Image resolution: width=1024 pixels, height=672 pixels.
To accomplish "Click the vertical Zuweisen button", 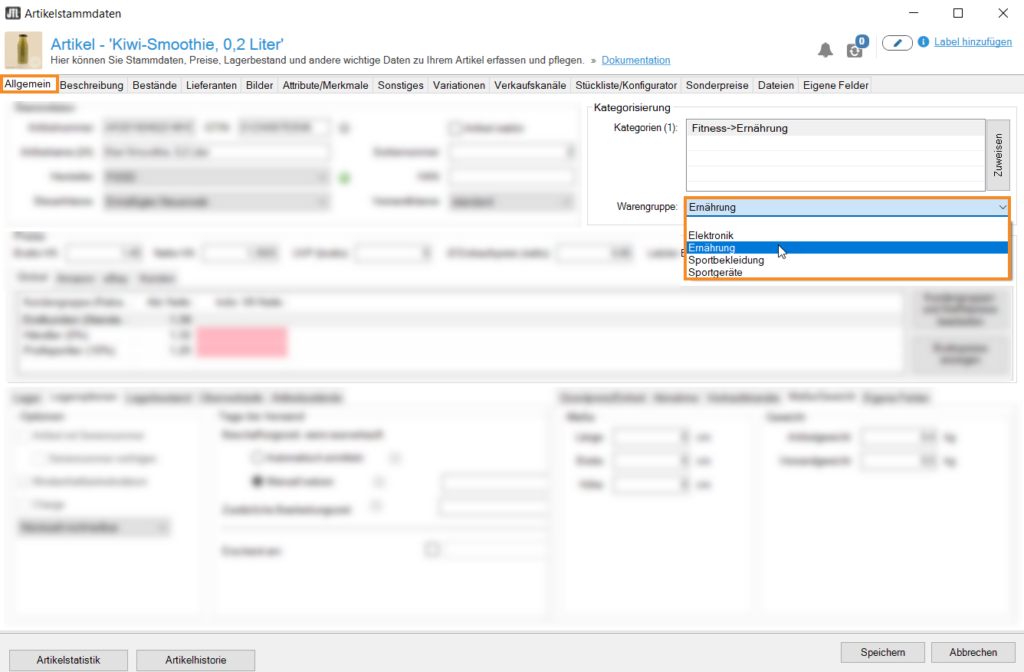I will coord(997,156).
